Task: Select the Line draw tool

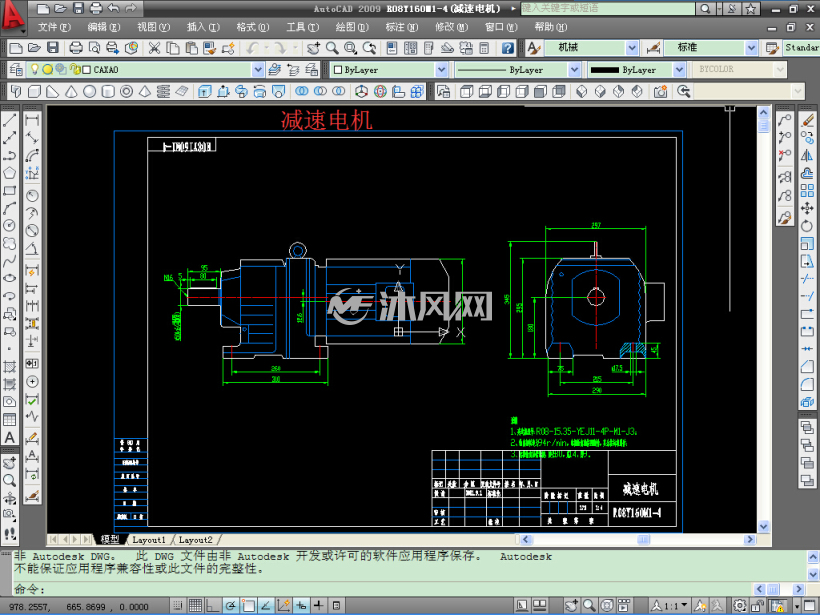Action: point(9,120)
